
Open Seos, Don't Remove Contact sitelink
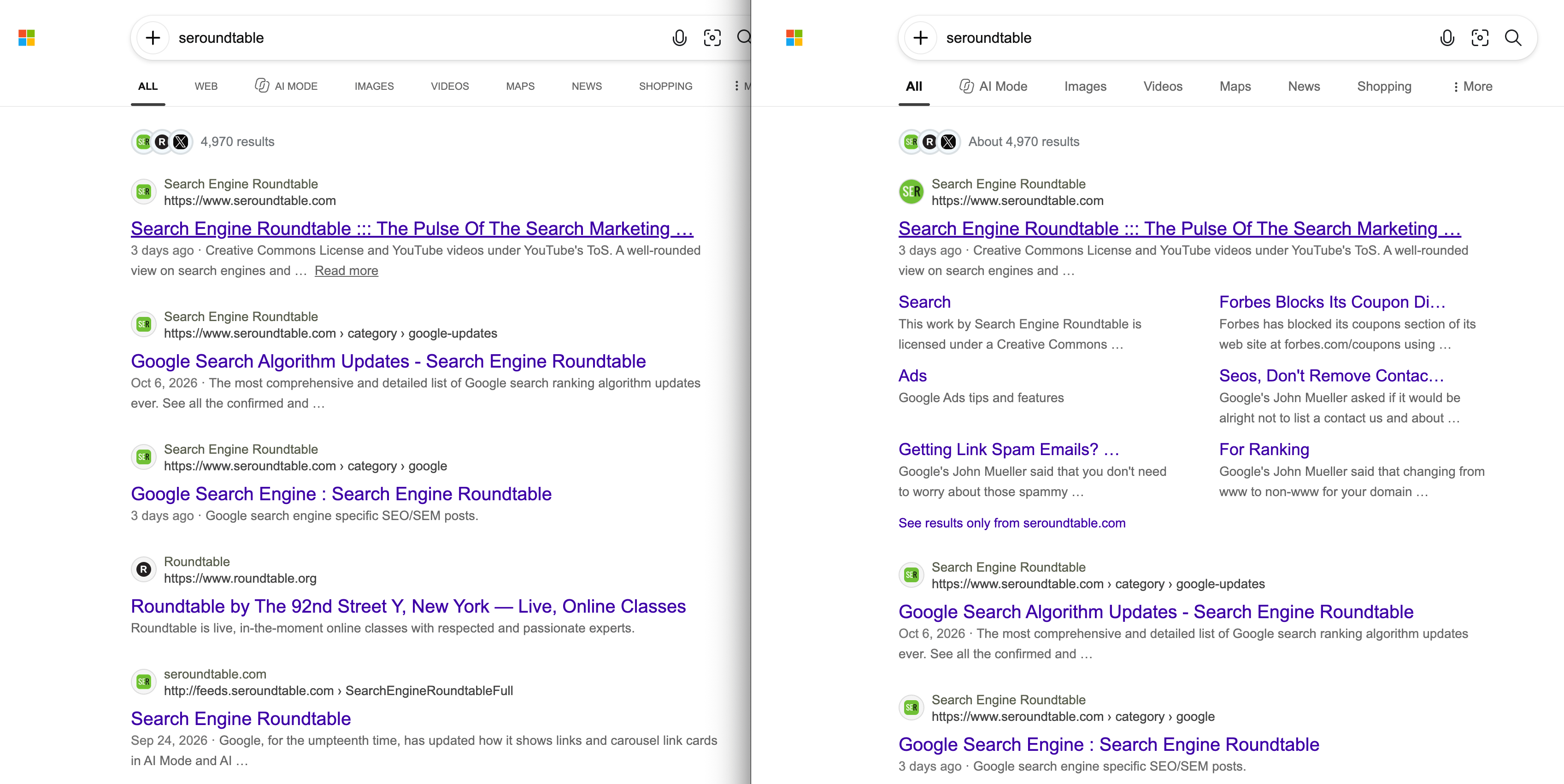pyautogui.click(x=1331, y=376)
